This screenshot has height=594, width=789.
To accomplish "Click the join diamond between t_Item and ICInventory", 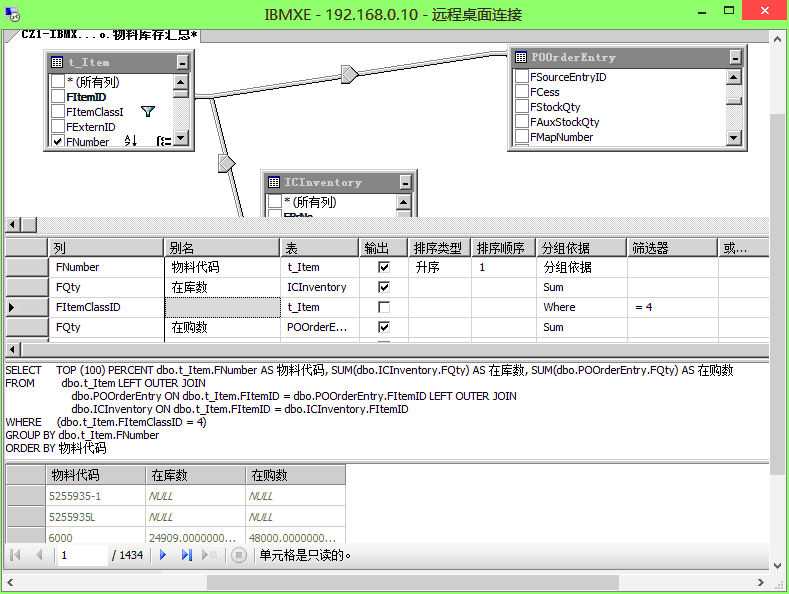I will point(225,162).
